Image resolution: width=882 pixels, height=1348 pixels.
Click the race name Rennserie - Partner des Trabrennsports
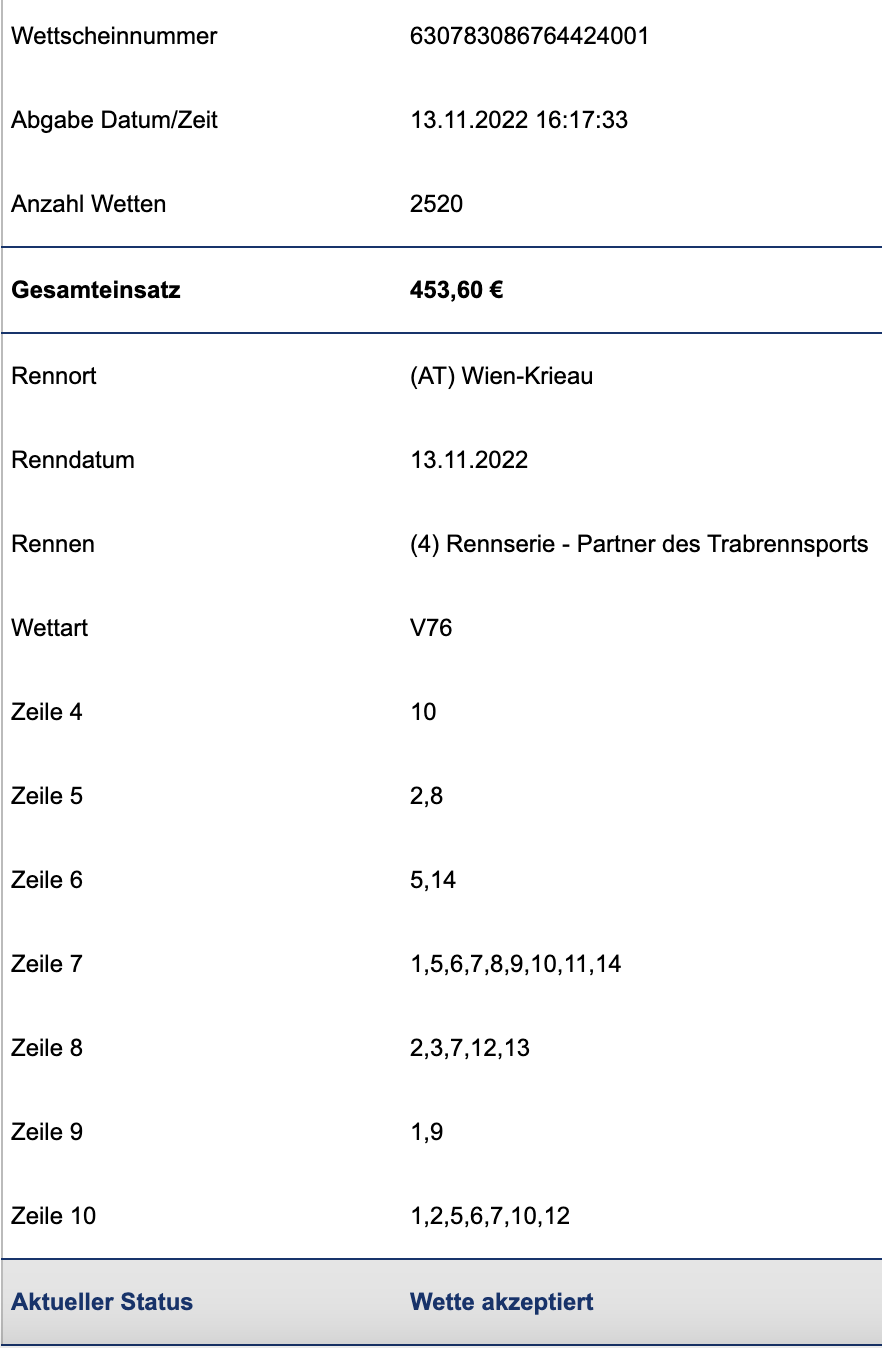coord(657,544)
